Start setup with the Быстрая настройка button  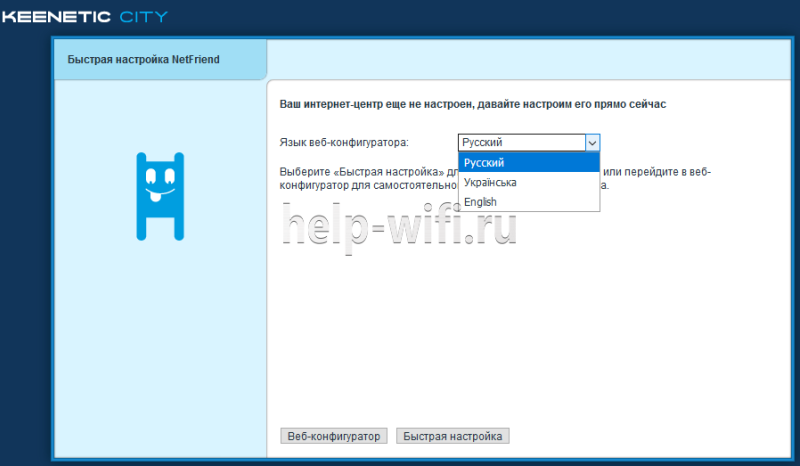(453, 436)
